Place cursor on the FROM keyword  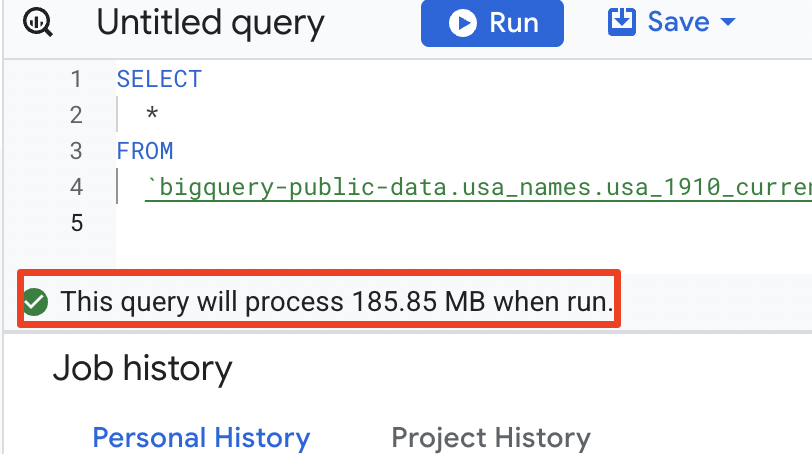(x=144, y=151)
